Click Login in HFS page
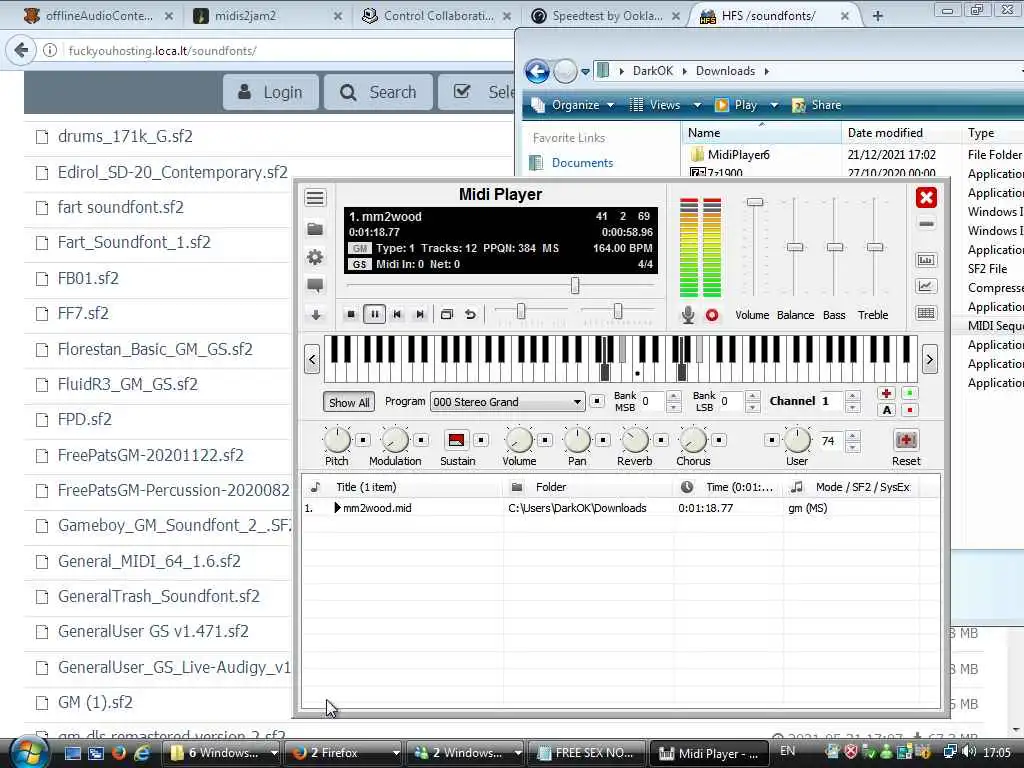The image size is (1024, 768). pyautogui.click(x=270, y=92)
